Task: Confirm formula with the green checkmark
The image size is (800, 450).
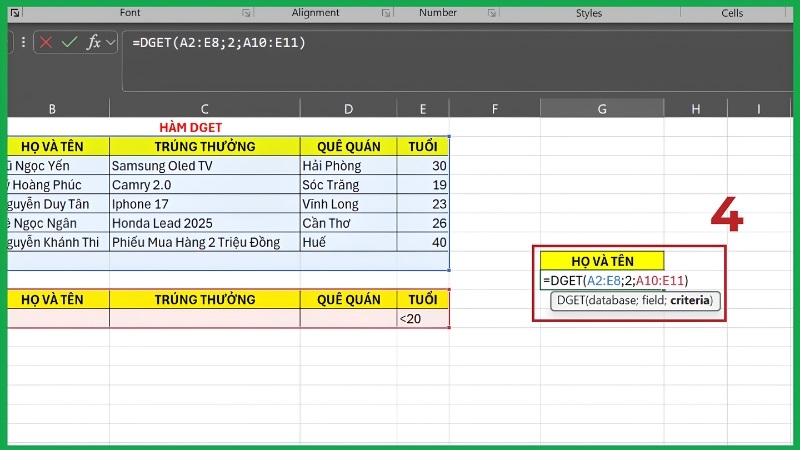Action: tap(69, 42)
